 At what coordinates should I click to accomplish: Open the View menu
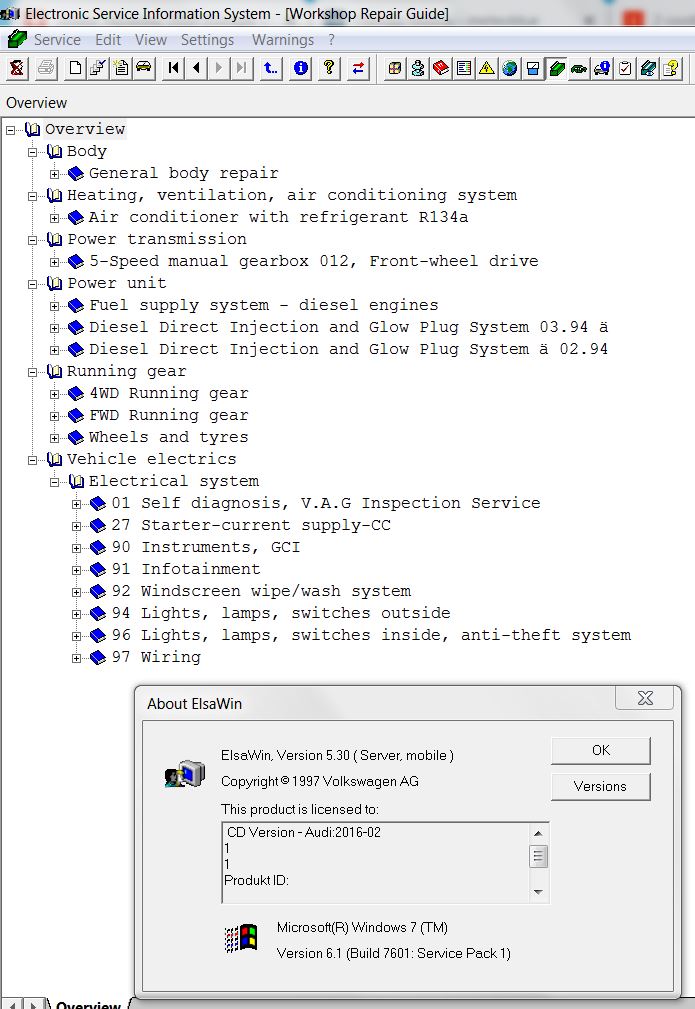(x=151, y=40)
